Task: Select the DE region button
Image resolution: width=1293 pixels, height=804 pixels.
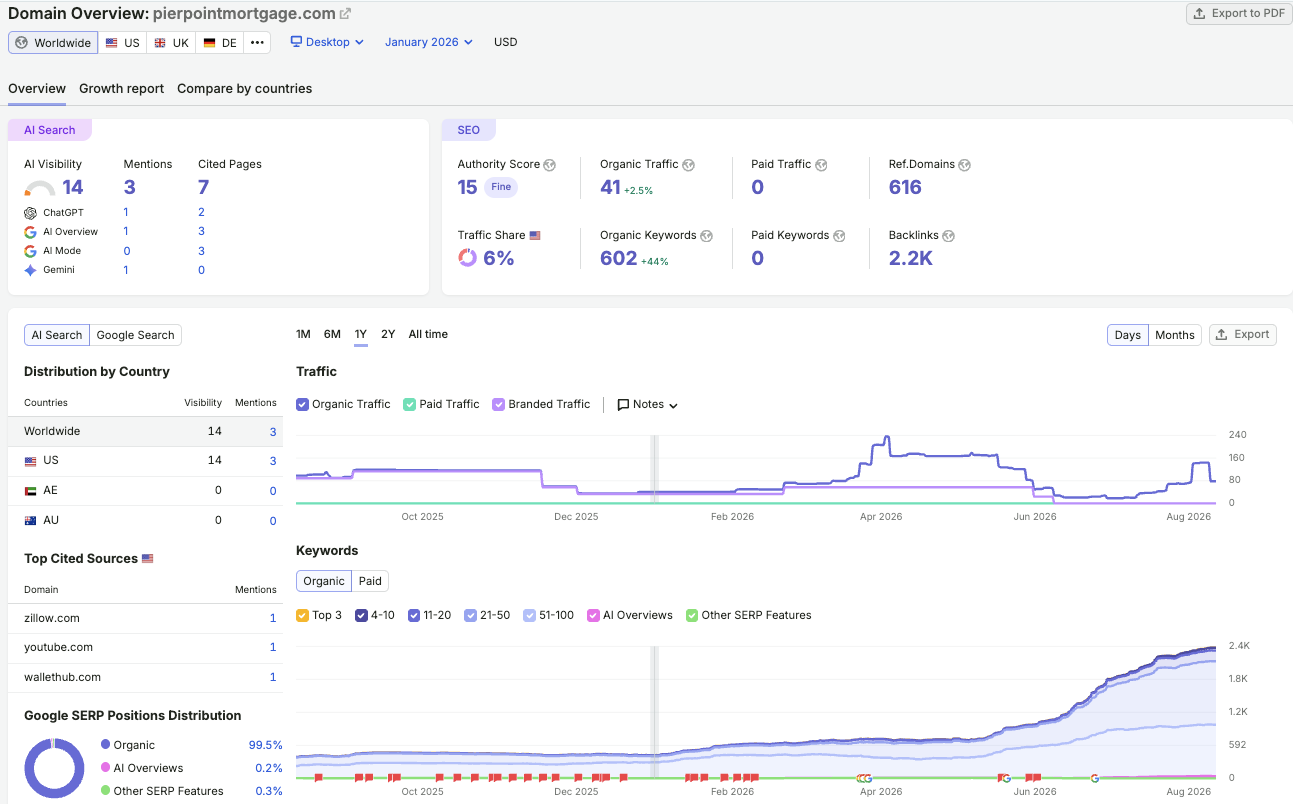Action: pos(220,42)
